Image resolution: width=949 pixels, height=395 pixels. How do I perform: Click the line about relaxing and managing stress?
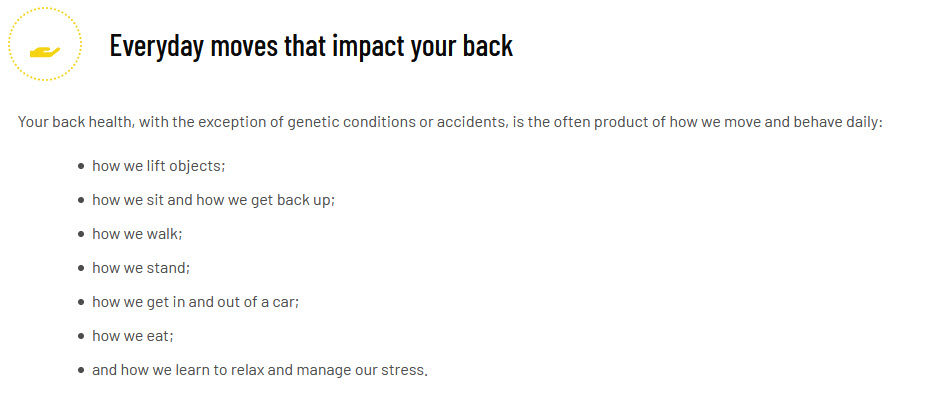pos(260,370)
